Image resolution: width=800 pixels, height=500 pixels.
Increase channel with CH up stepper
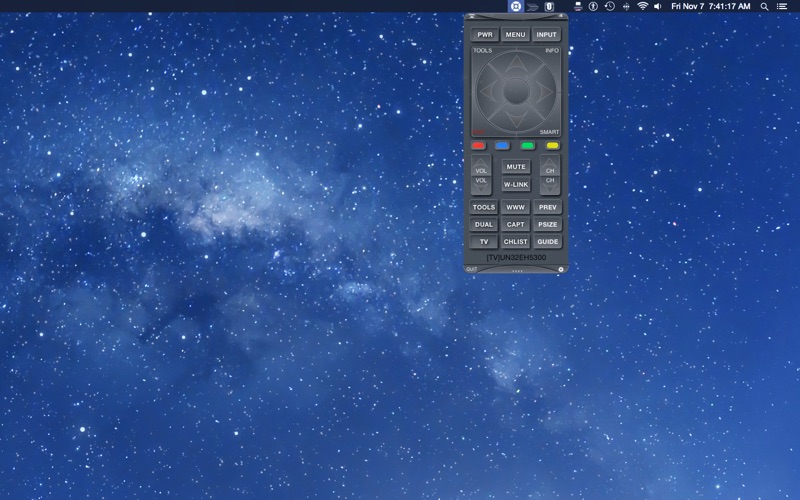(550, 166)
